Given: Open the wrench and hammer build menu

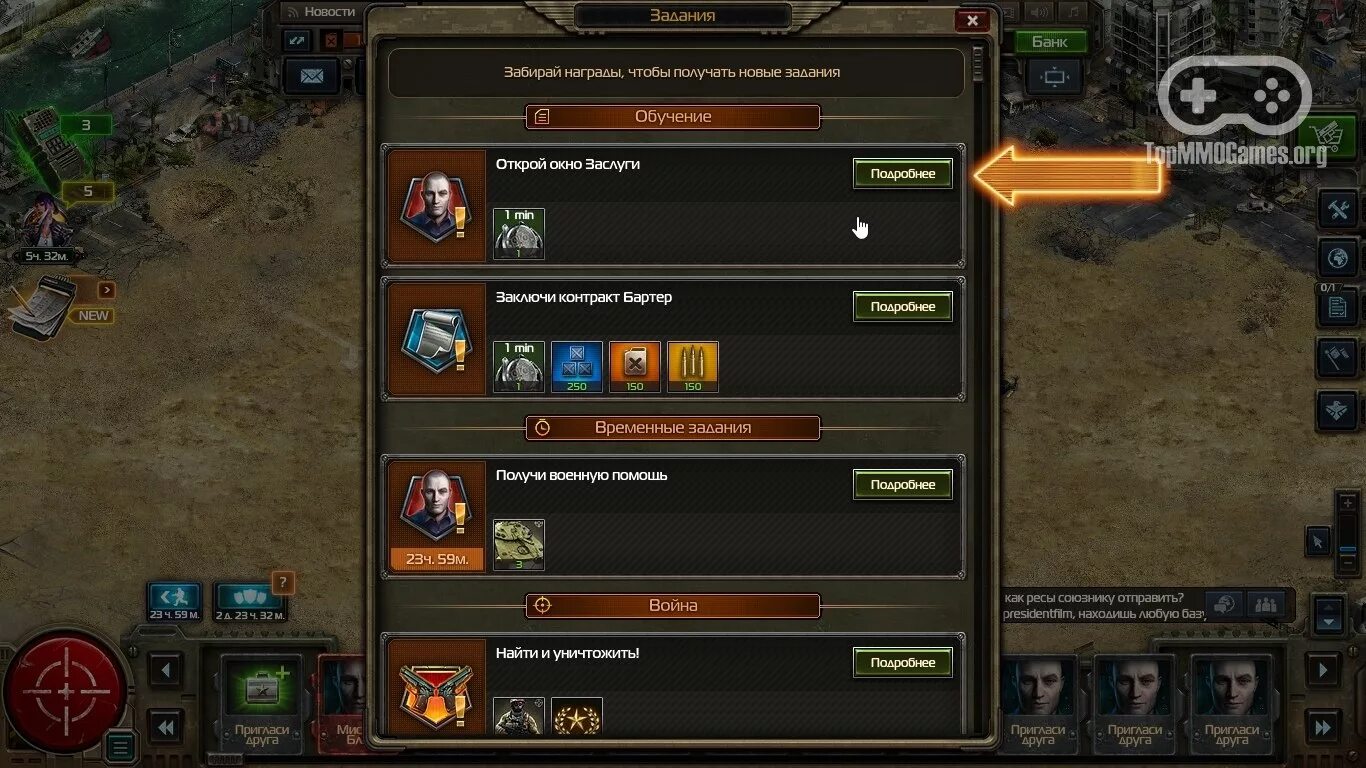Looking at the screenshot, I should [x=1338, y=210].
